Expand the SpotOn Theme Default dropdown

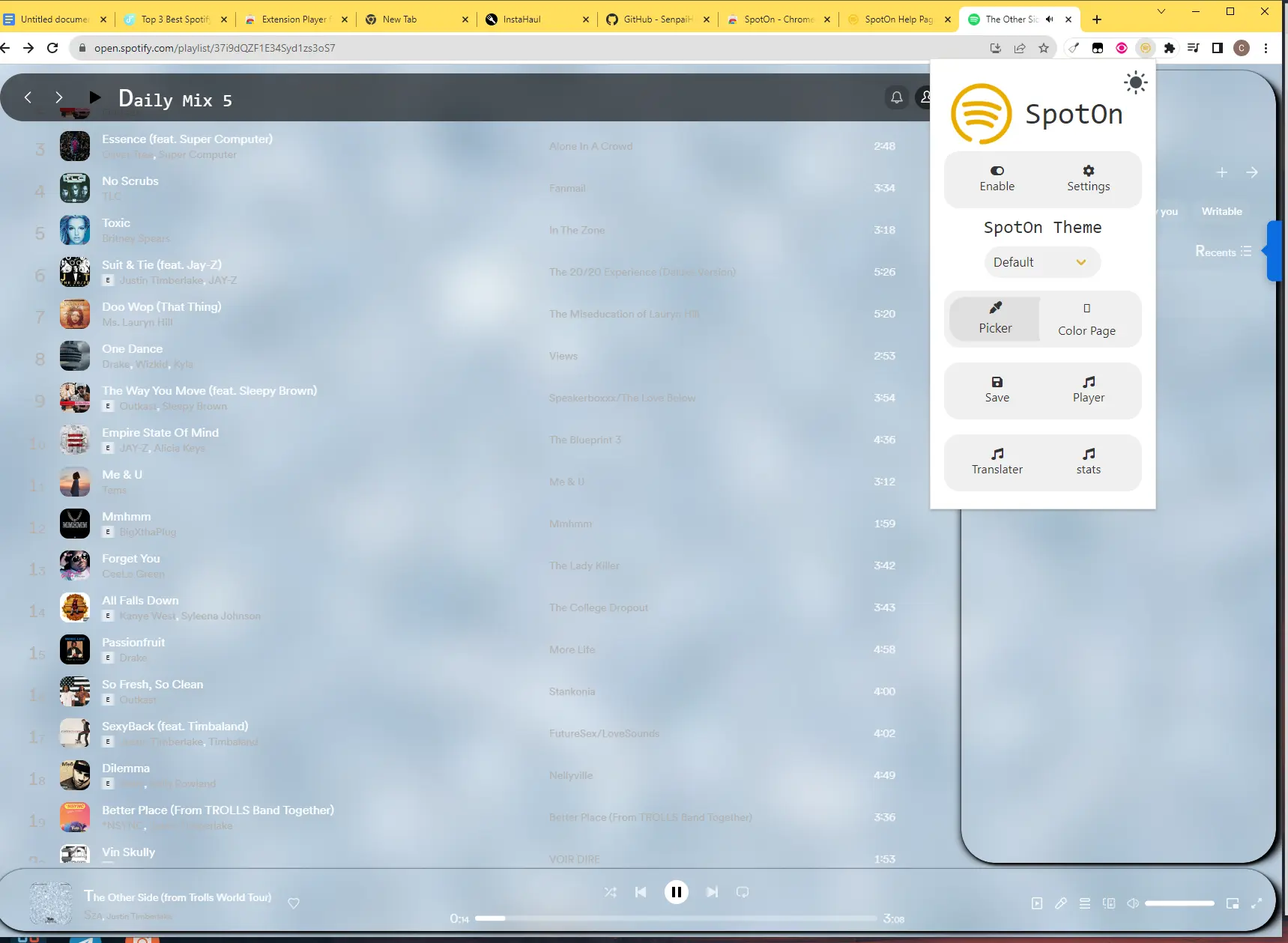(x=1041, y=262)
